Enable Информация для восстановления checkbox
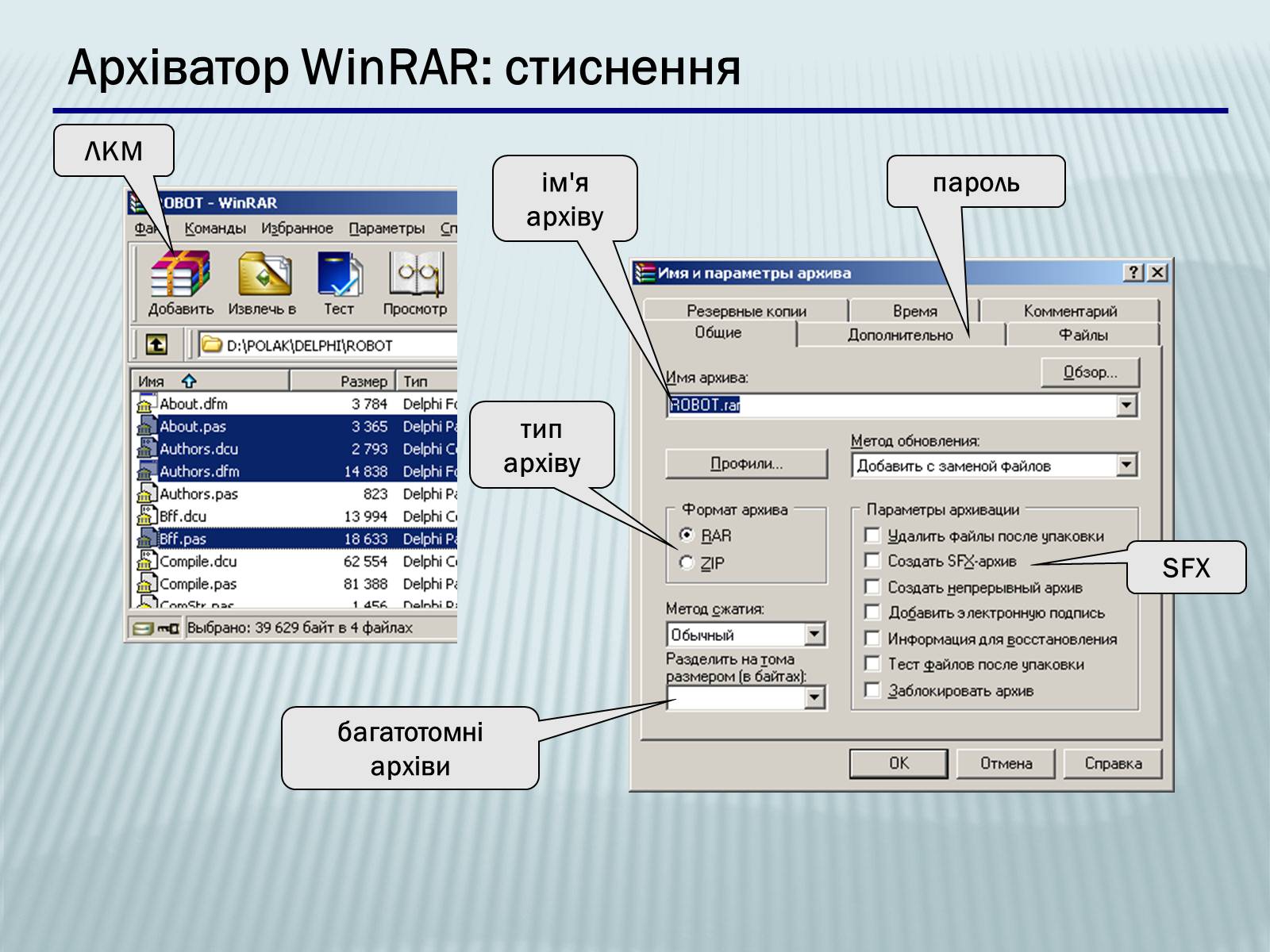Screen dimensions: 1270x952 pos(872,639)
